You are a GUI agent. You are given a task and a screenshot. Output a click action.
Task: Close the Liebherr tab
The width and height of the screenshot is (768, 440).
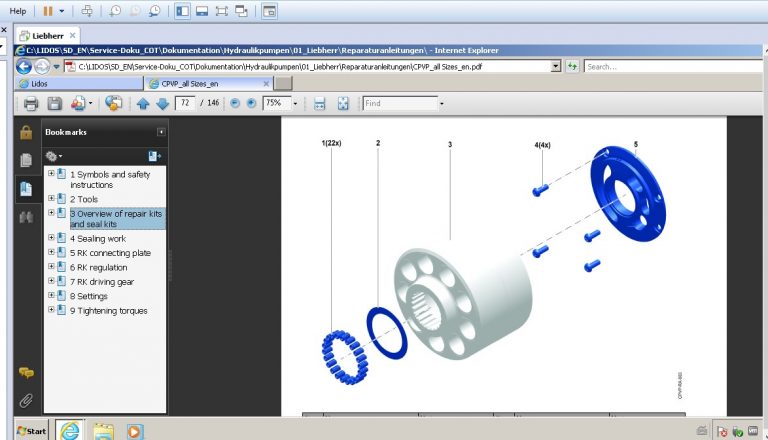(x=72, y=35)
